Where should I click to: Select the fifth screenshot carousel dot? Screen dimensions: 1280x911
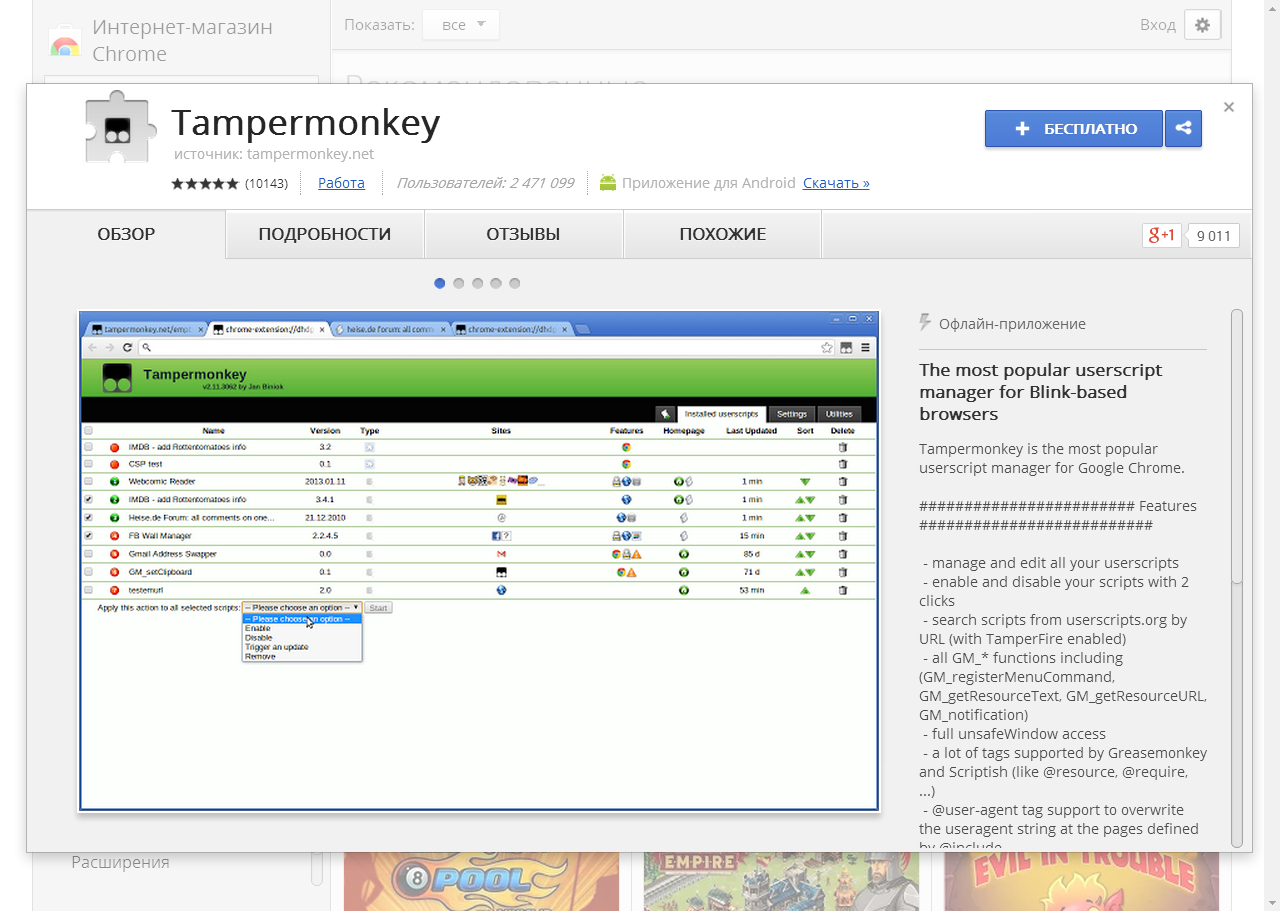pyautogui.click(x=515, y=283)
